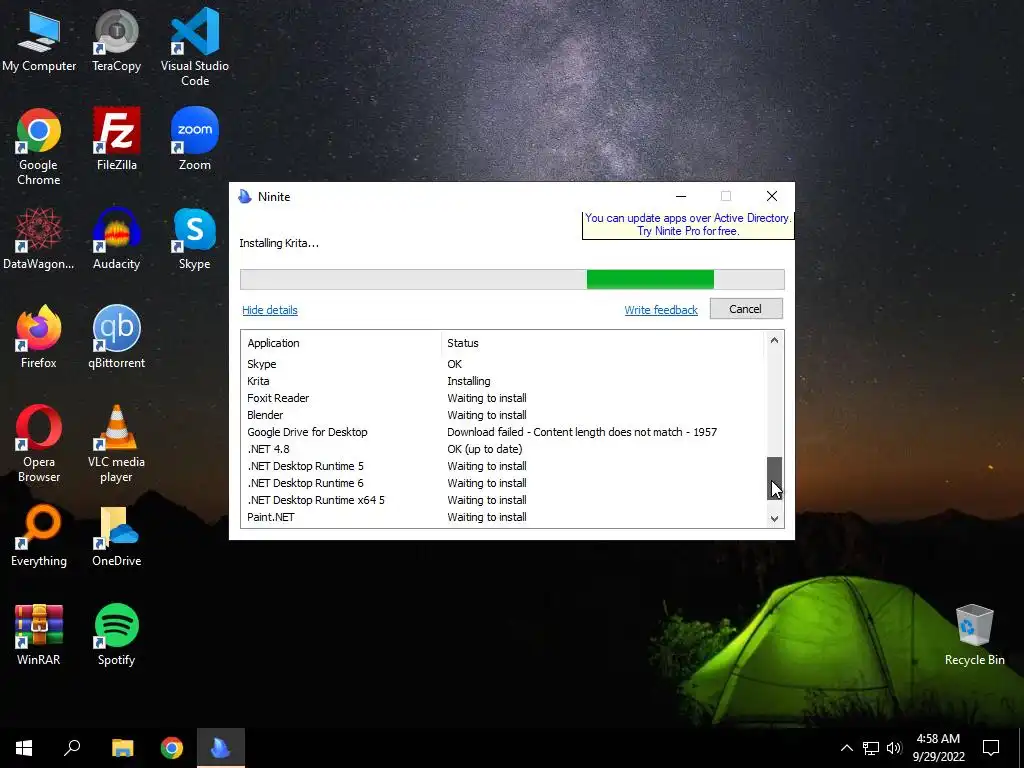Open the Windows Start menu
Image resolution: width=1024 pixels, height=768 pixels.
[x=24, y=748]
